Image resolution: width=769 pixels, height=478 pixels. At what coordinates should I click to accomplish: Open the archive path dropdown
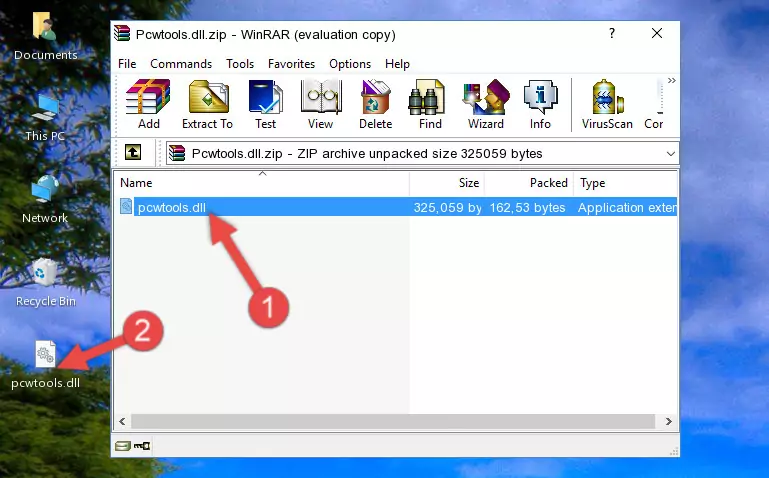670,153
